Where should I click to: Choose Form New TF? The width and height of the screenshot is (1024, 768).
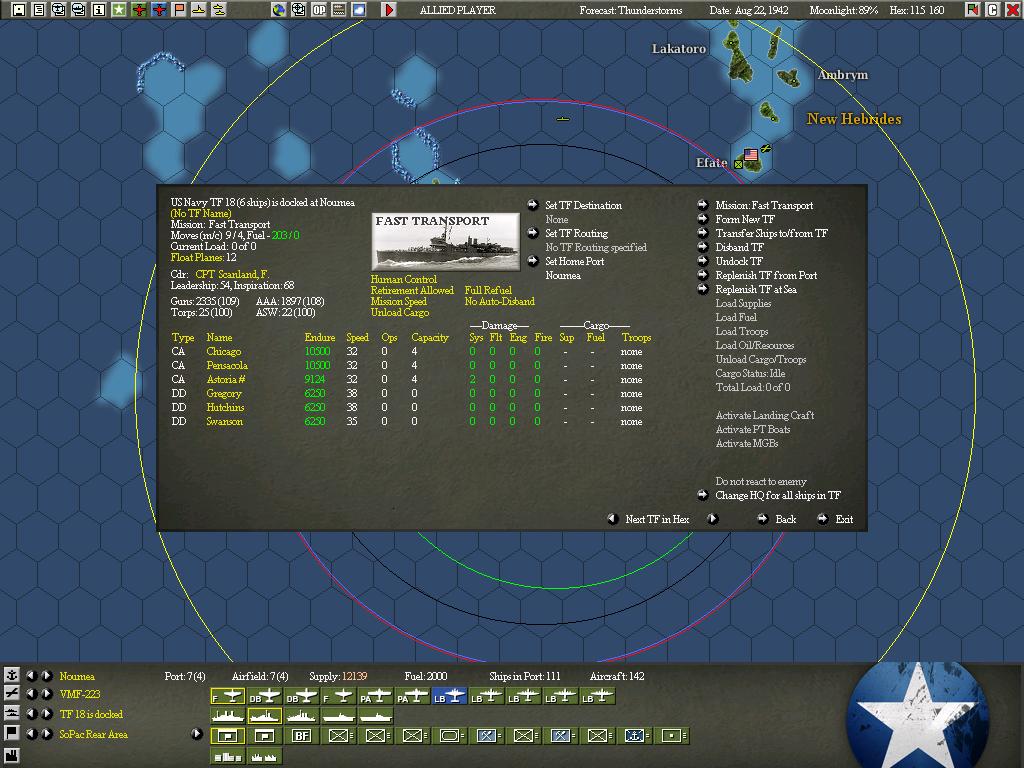[x=744, y=219]
